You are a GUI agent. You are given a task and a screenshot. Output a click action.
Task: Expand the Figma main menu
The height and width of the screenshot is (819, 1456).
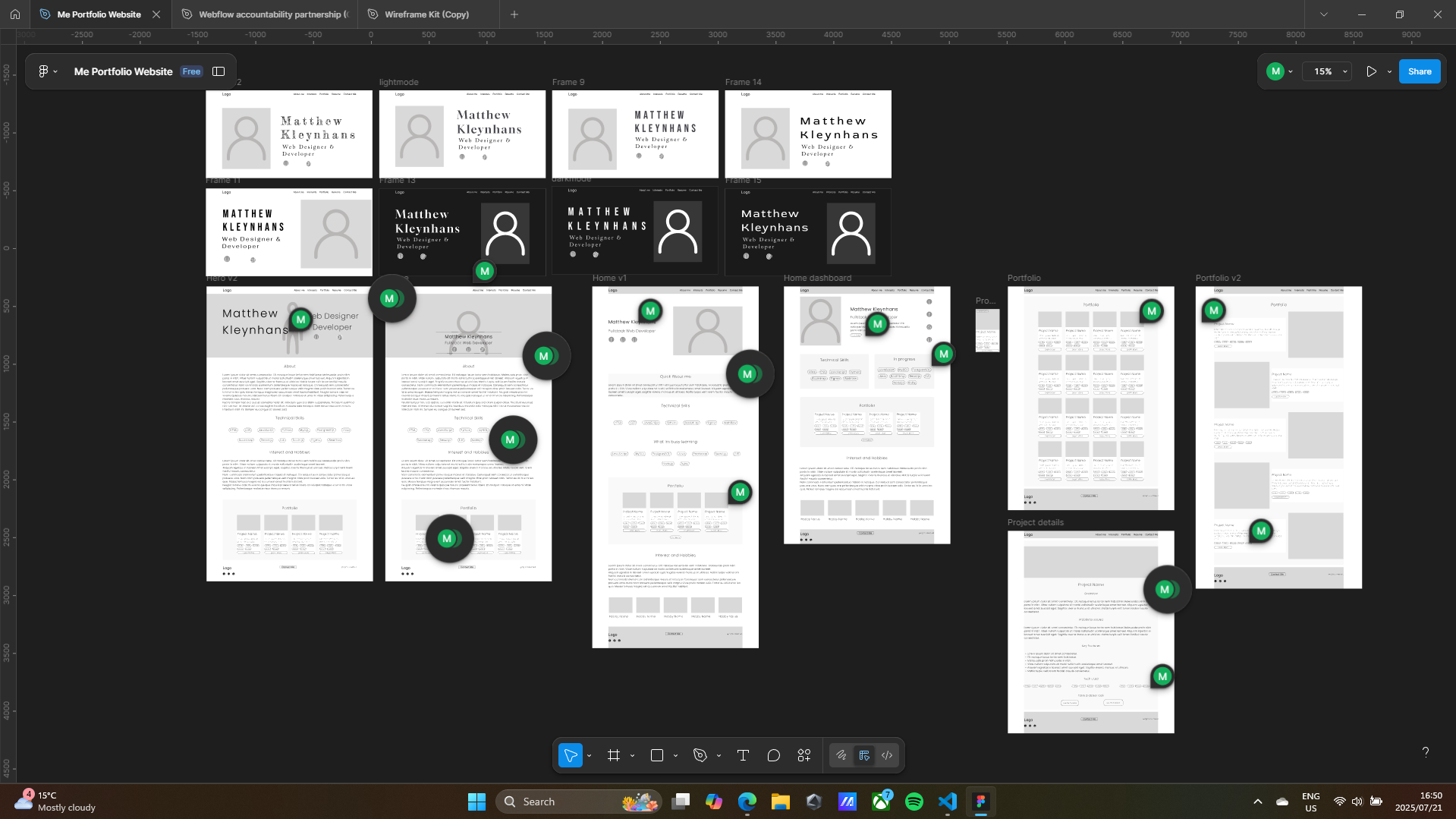tap(47, 71)
